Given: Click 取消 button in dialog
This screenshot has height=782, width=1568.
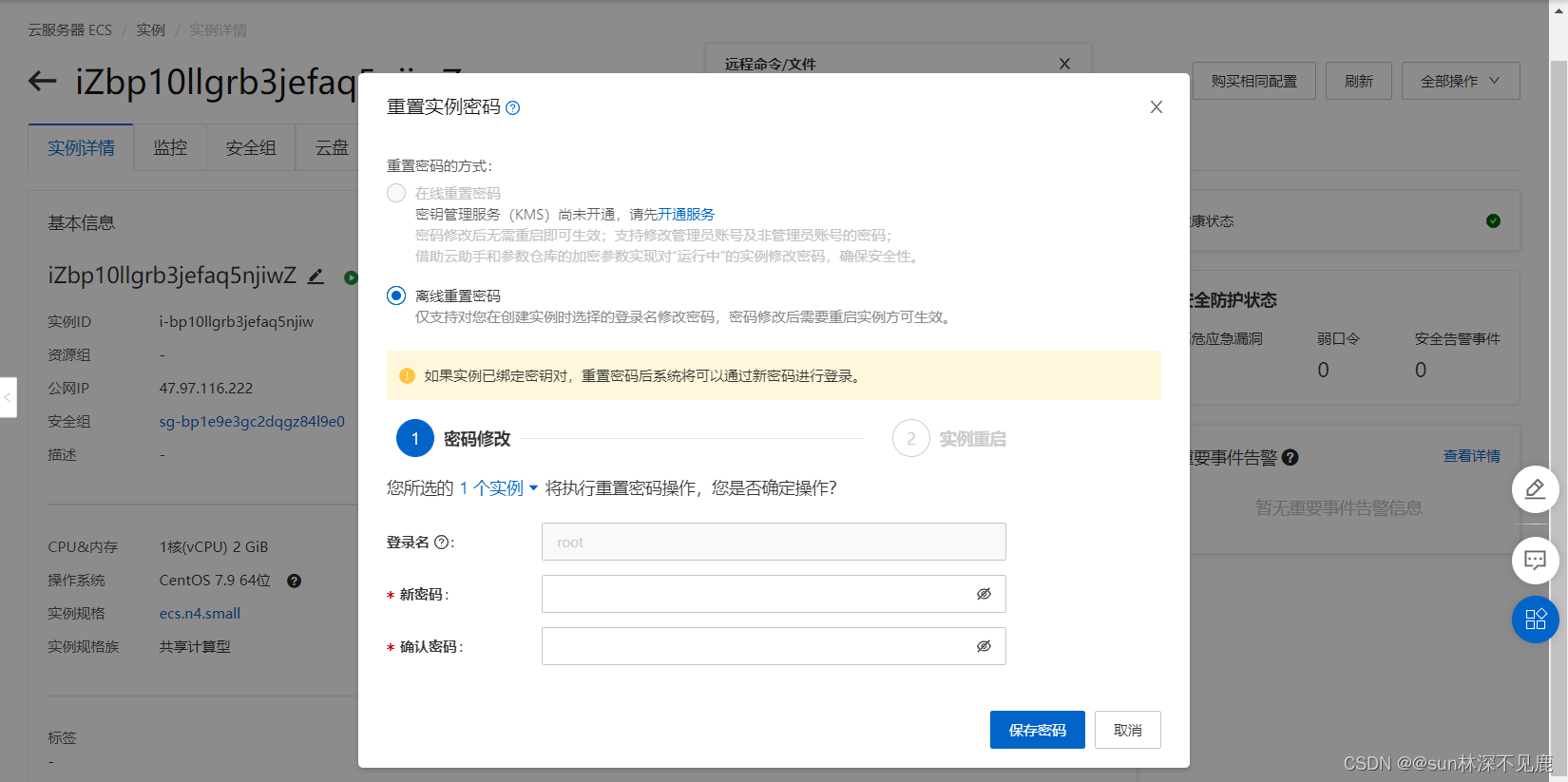Looking at the screenshot, I should click(x=1128, y=730).
